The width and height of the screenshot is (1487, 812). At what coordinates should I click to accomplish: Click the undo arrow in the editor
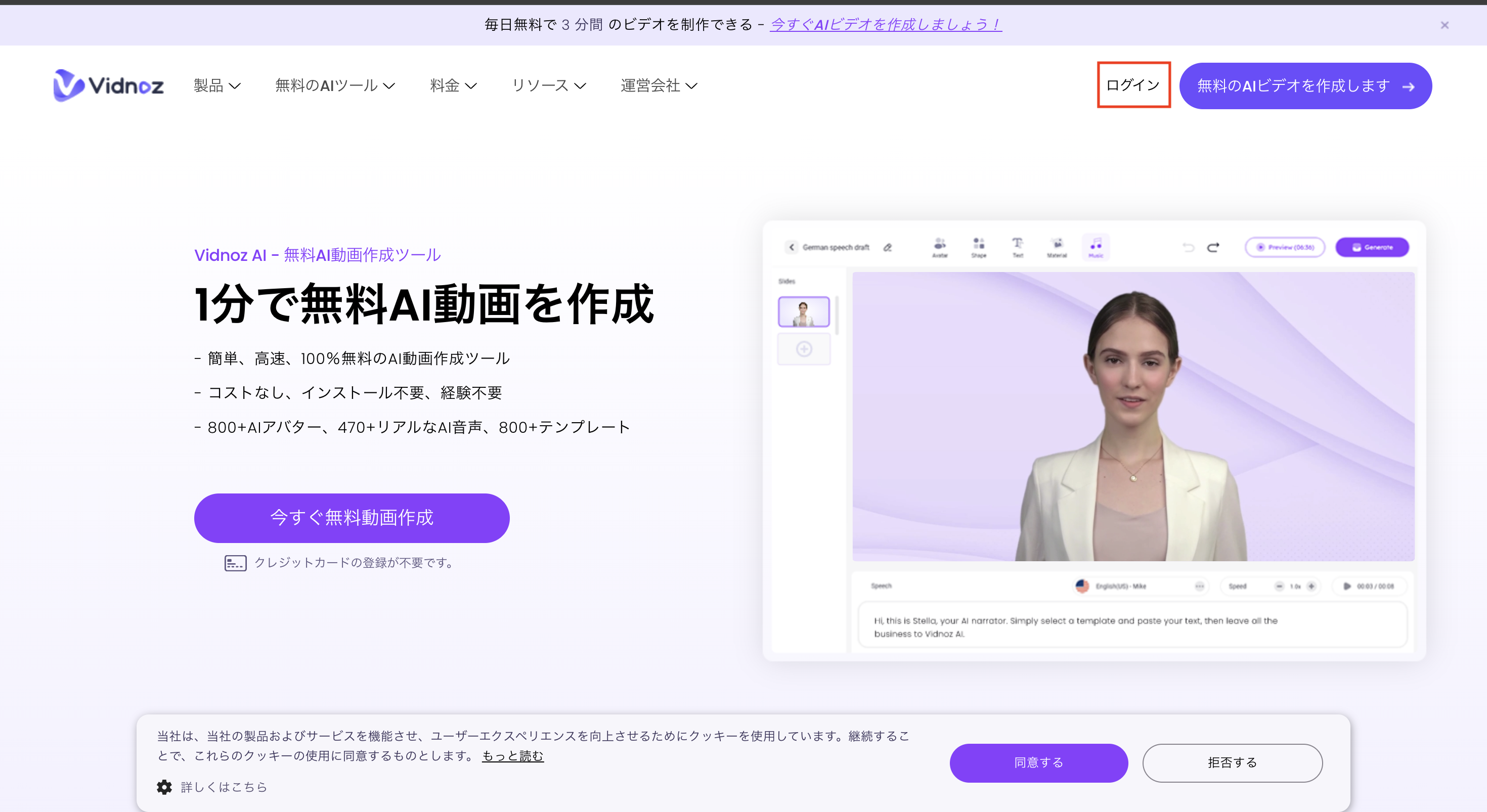[1188, 247]
